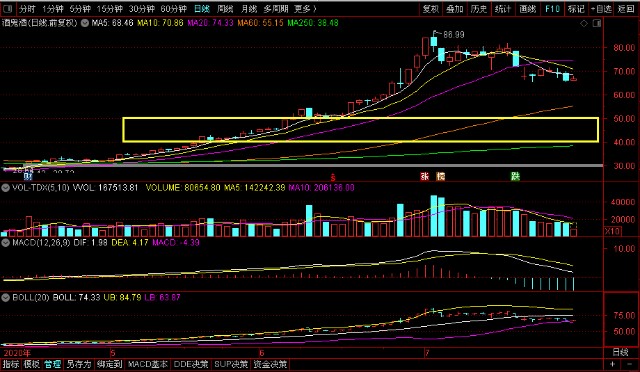Viewport: 640px width, 372px height.
Task: Click the red 涨 marker below the price chart
Action: (x=424, y=176)
